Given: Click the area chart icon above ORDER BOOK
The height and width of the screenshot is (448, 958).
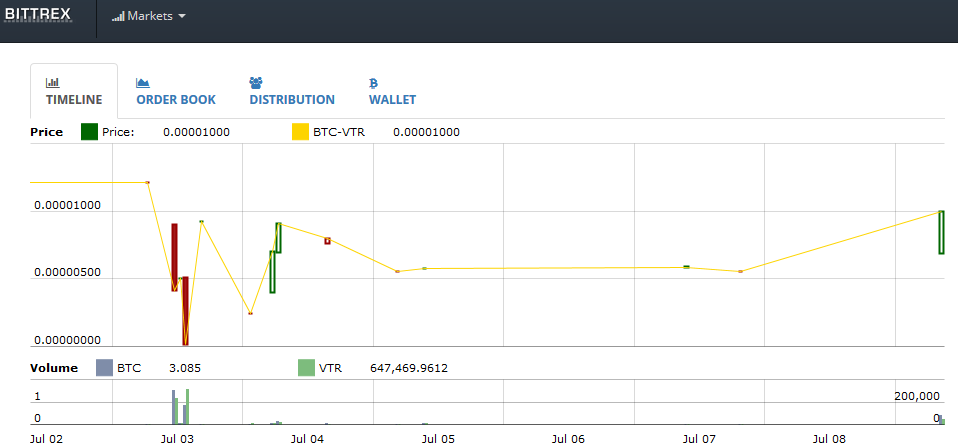Looking at the screenshot, I should pos(143,83).
